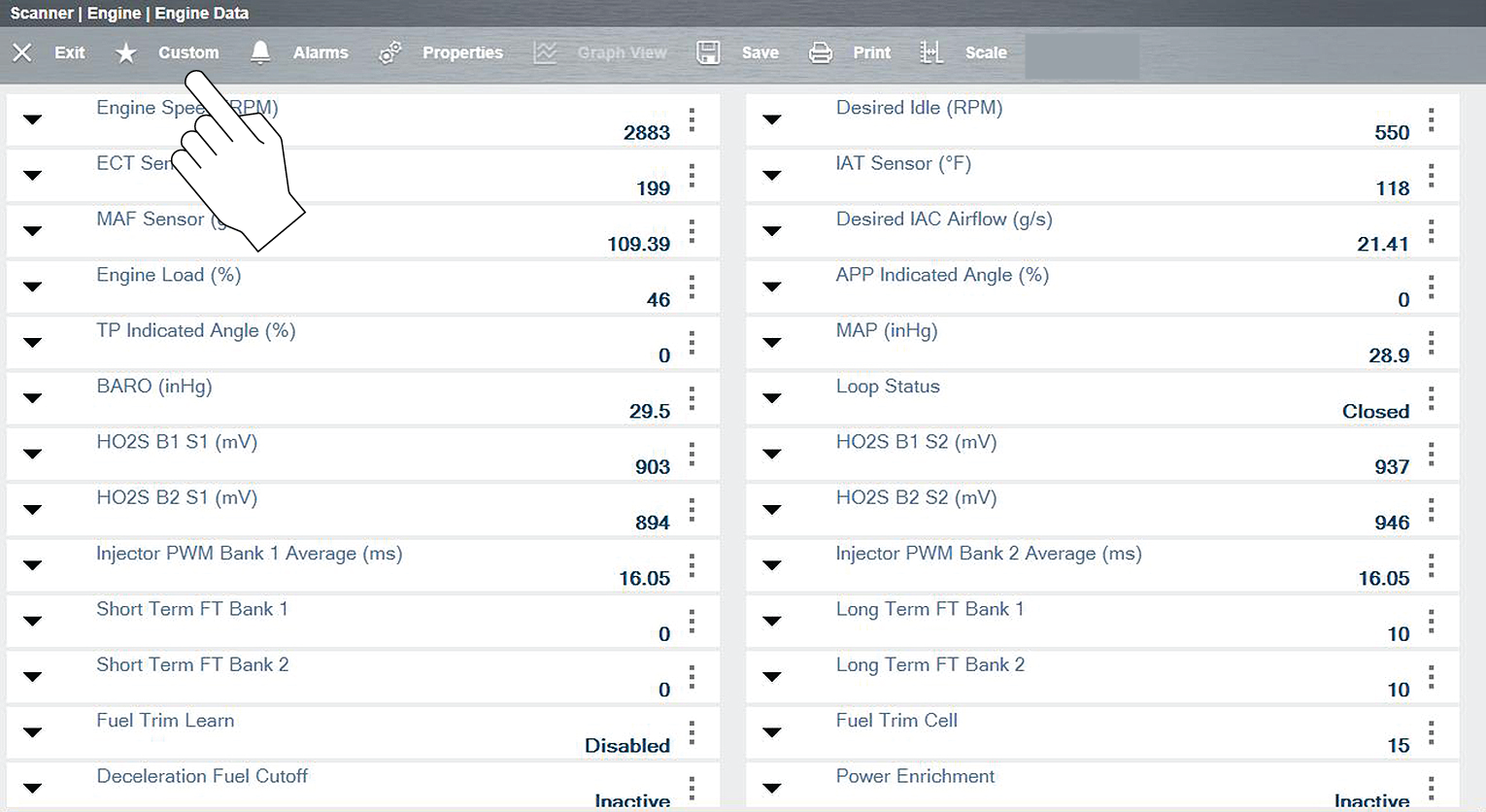Image resolution: width=1486 pixels, height=812 pixels.
Task: Click the Scale icon in toolbar
Action: coord(931,52)
